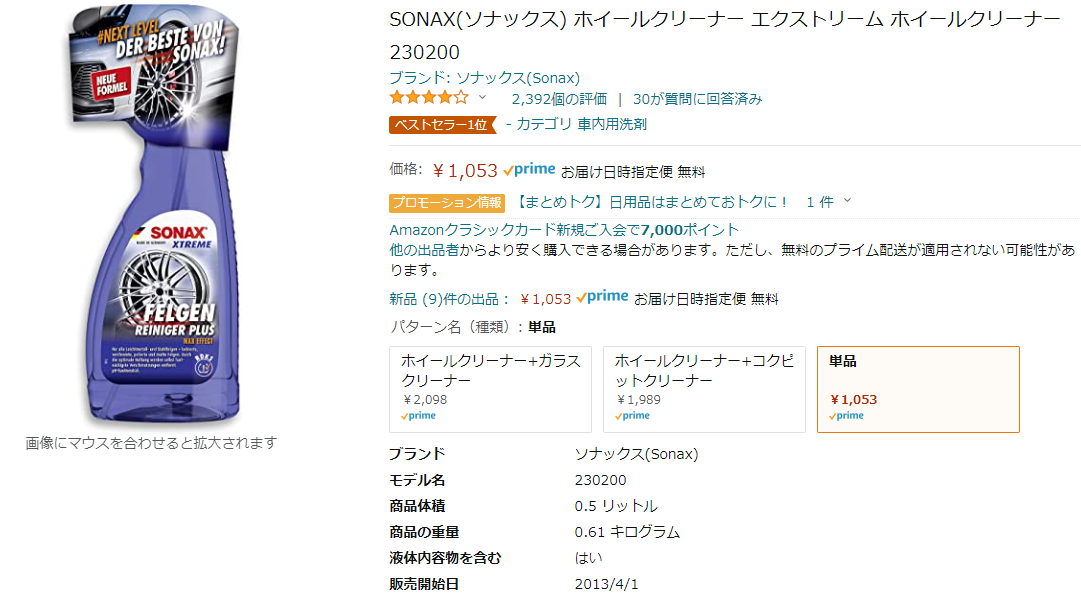Click the ベストセラー1位 badge
The image size is (1081, 596).
coord(443,125)
